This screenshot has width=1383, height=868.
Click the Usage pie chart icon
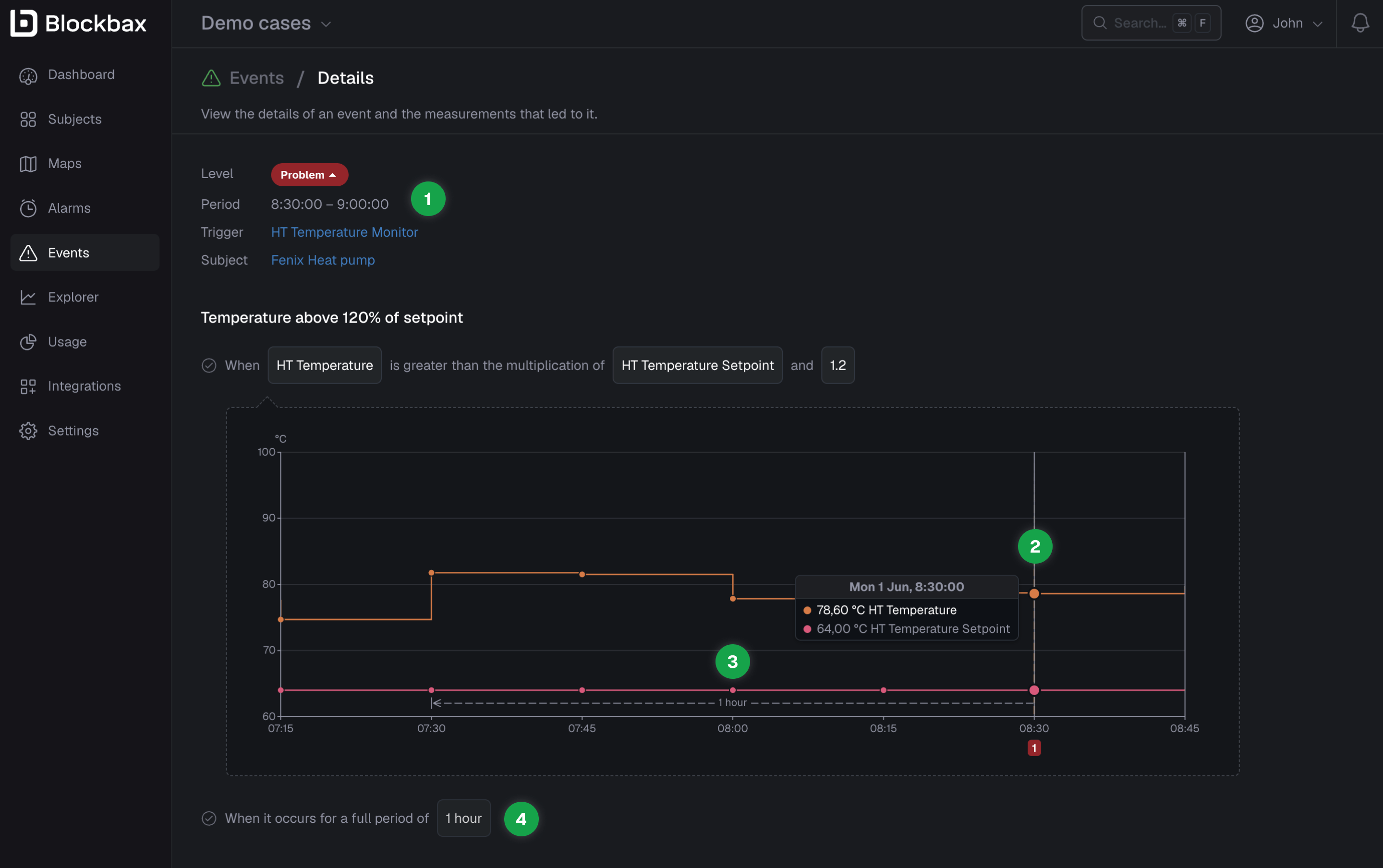click(x=28, y=341)
